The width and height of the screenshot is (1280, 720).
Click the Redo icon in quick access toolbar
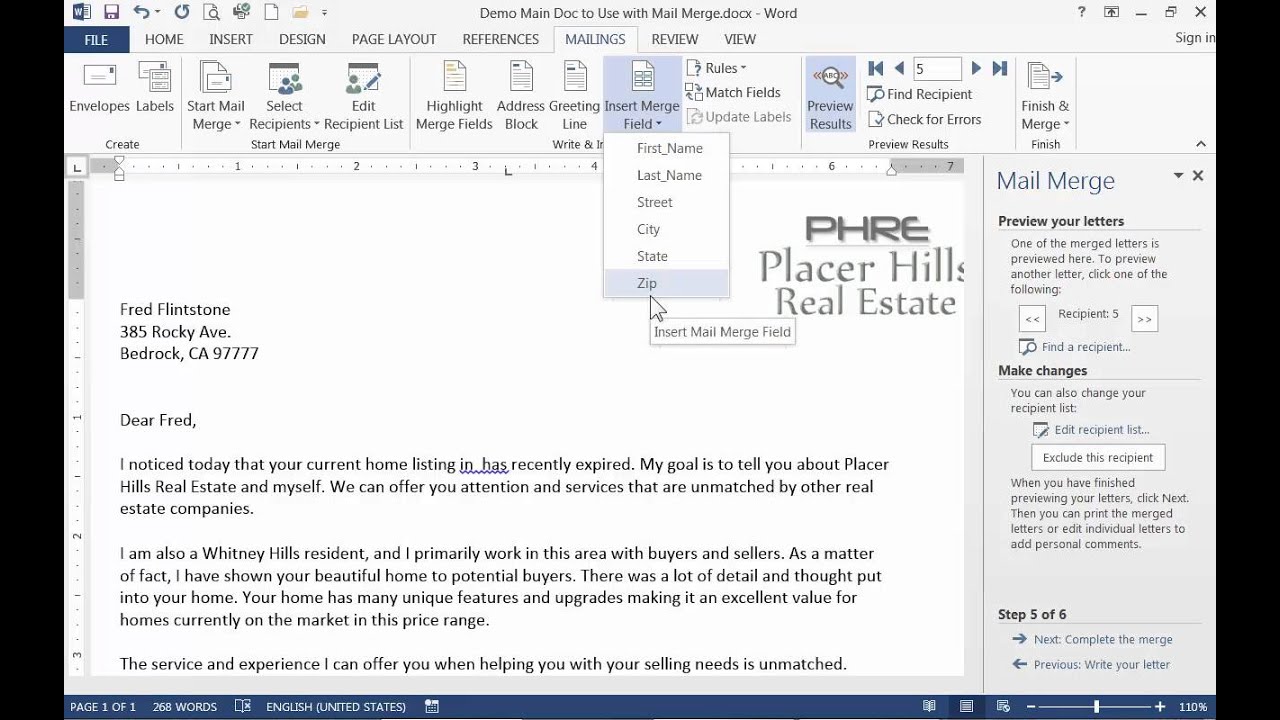coord(181,13)
